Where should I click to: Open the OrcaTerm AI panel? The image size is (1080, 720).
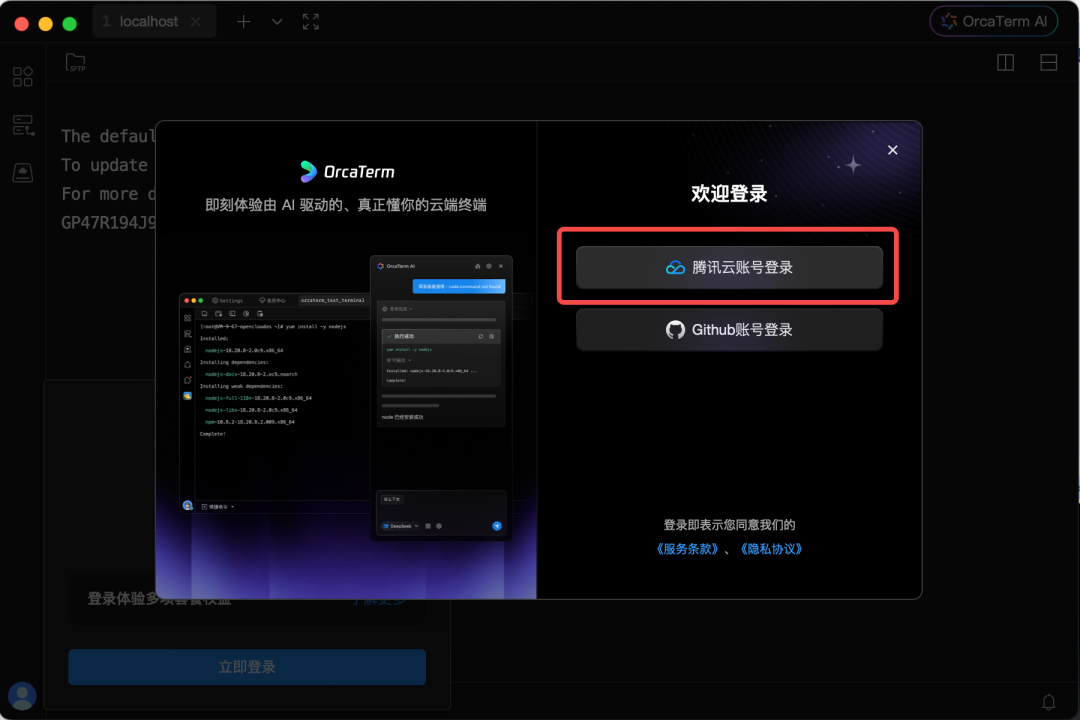pyautogui.click(x=993, y=21)
